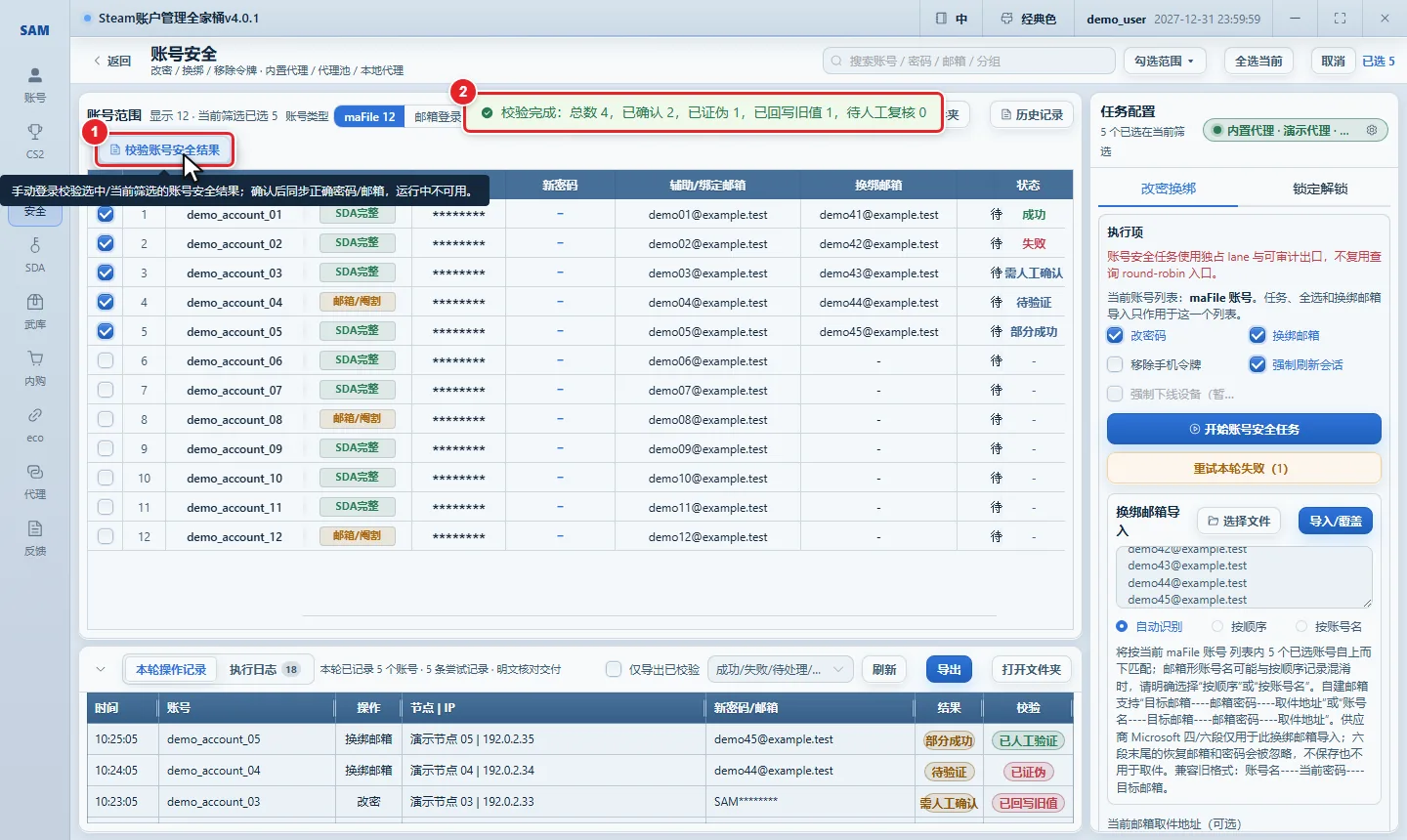Toggle 强制刷新会话 checkbox
The height and width of the screenshot is (840, 1407).
click(x=1258, y=364)
